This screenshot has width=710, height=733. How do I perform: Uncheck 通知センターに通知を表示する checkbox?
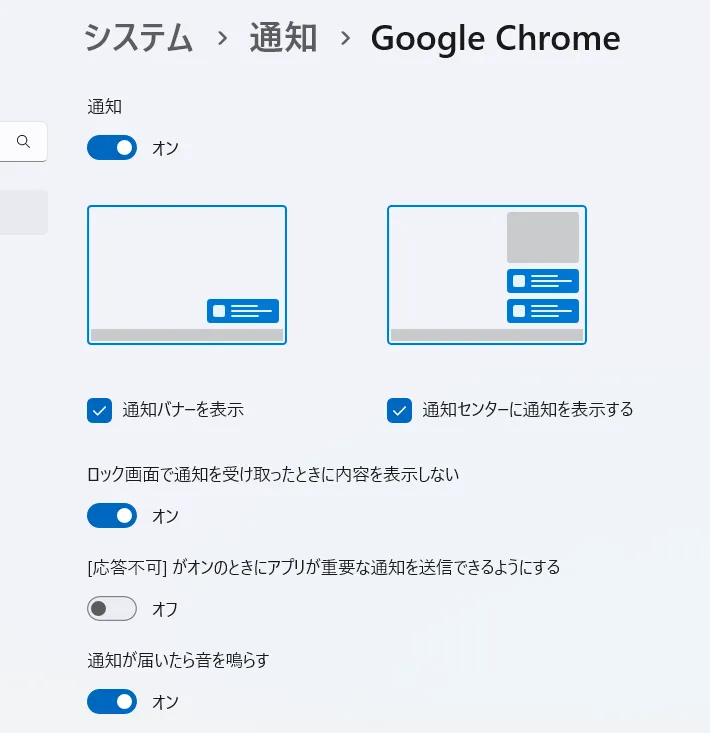399,410
